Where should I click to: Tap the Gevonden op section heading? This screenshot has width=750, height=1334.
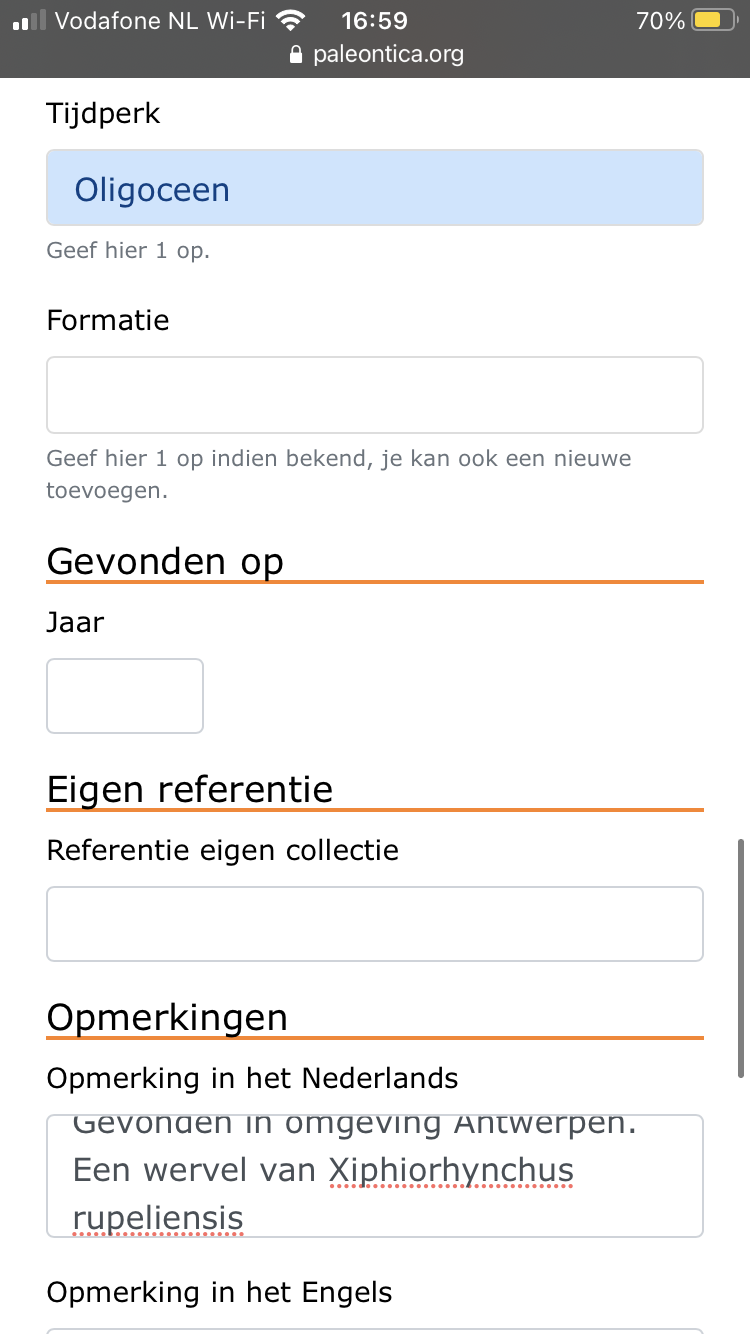(x=165, y=561)
